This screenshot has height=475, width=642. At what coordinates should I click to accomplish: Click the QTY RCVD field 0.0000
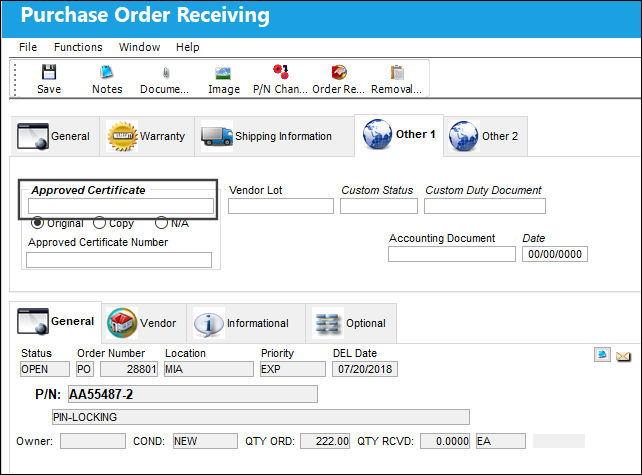pyautogui.click(x=445, y=441)
